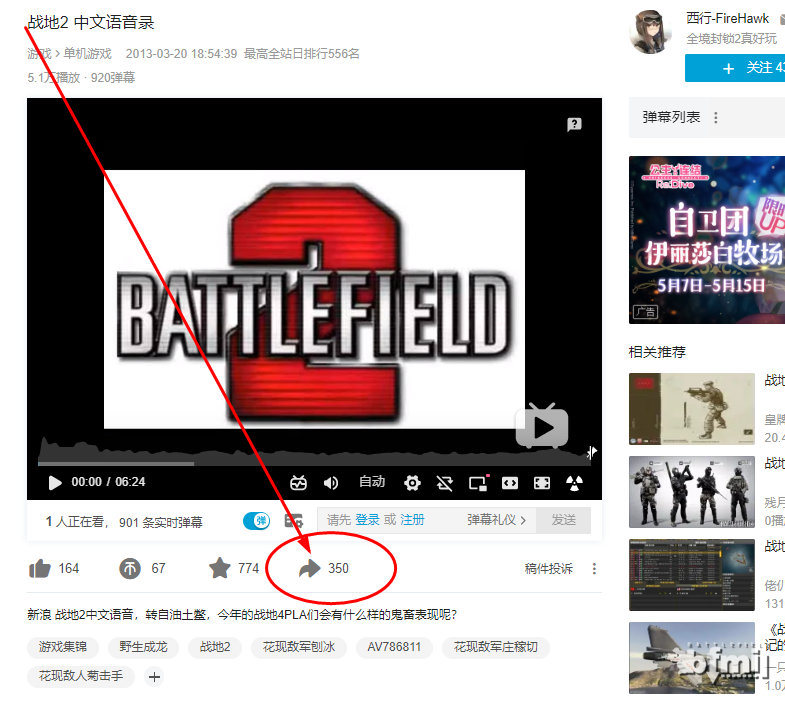Enter fullscreen mode icon
This screenshot has height=701, width=785.
(x=542, y=483)
